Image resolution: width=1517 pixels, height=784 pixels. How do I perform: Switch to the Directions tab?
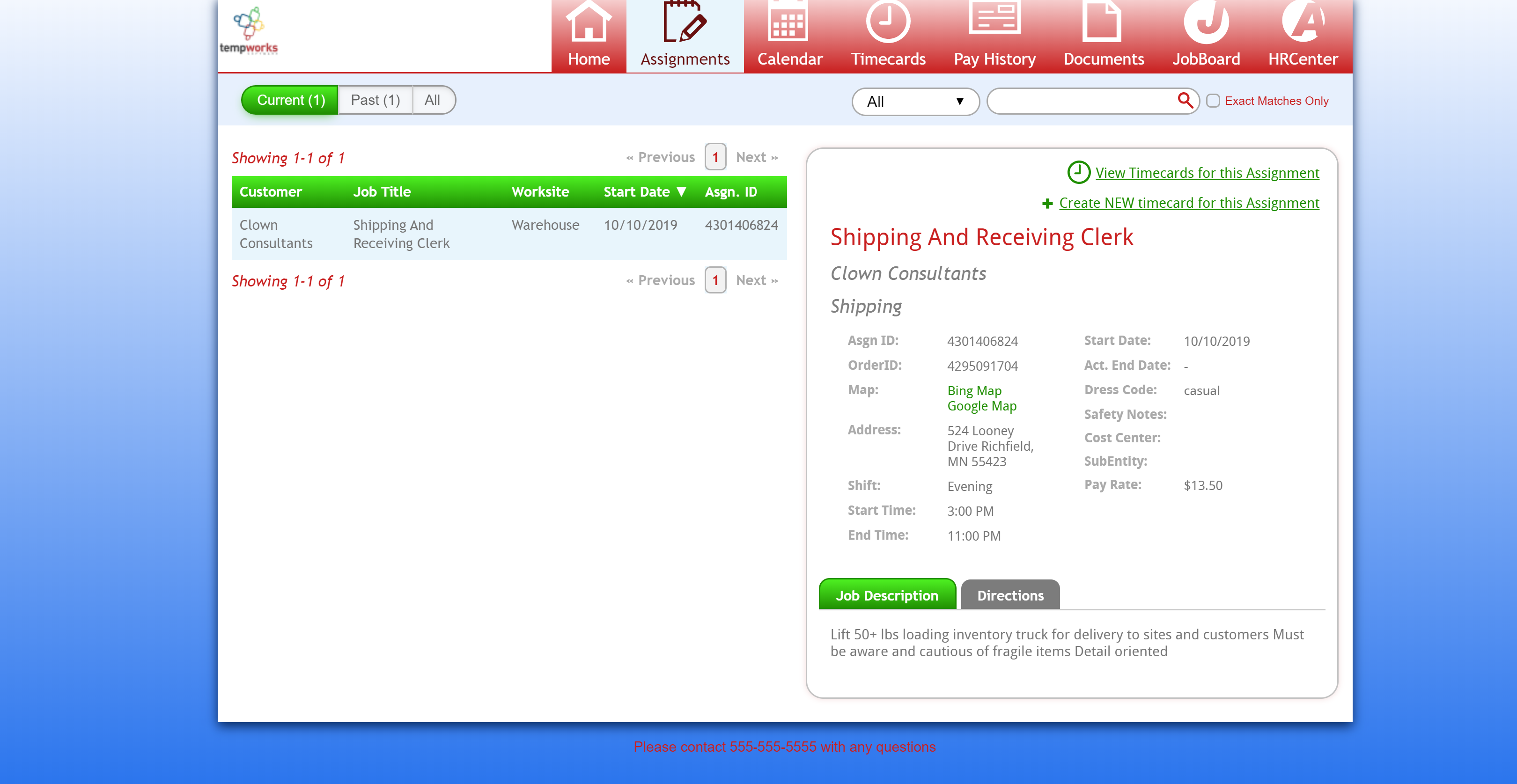point(1010,595)
